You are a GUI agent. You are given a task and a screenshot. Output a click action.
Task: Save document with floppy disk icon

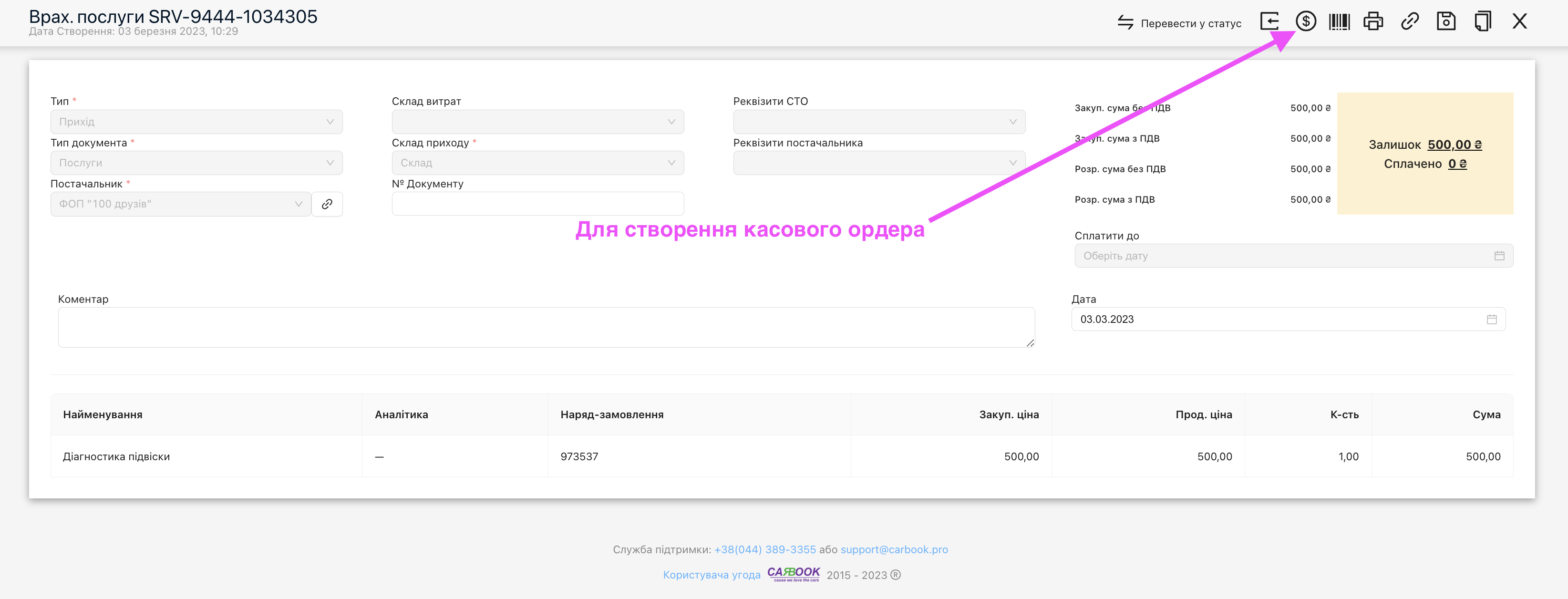1446,22
